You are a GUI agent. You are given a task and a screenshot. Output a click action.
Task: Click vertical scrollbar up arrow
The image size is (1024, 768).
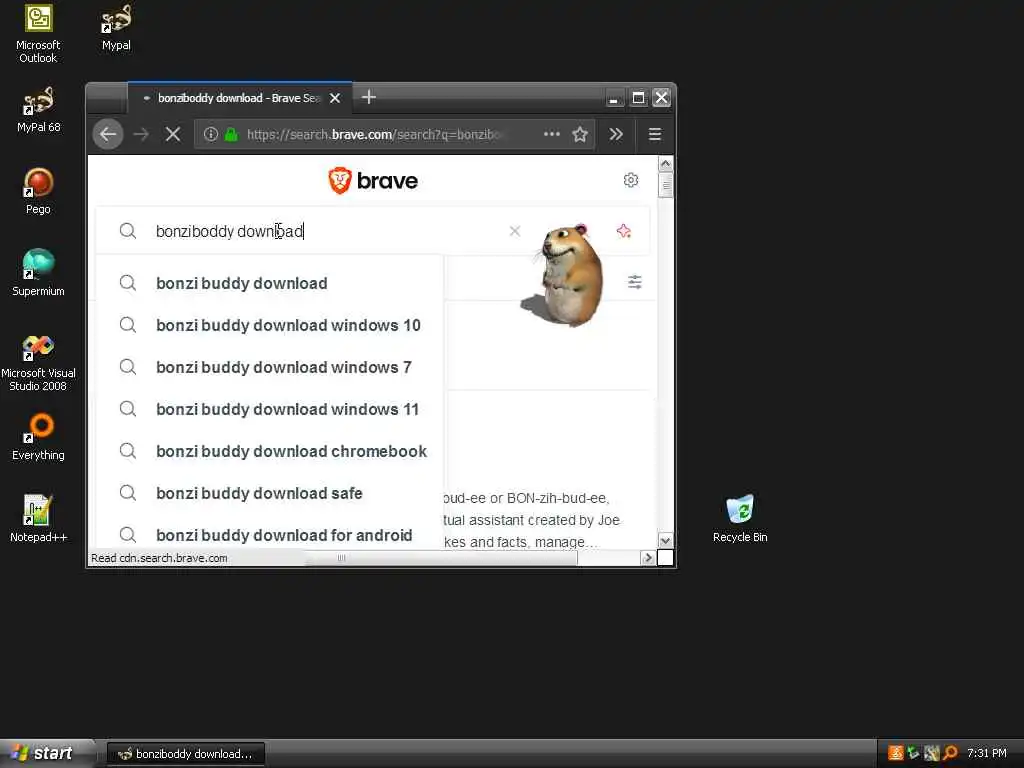click(665, 163)
